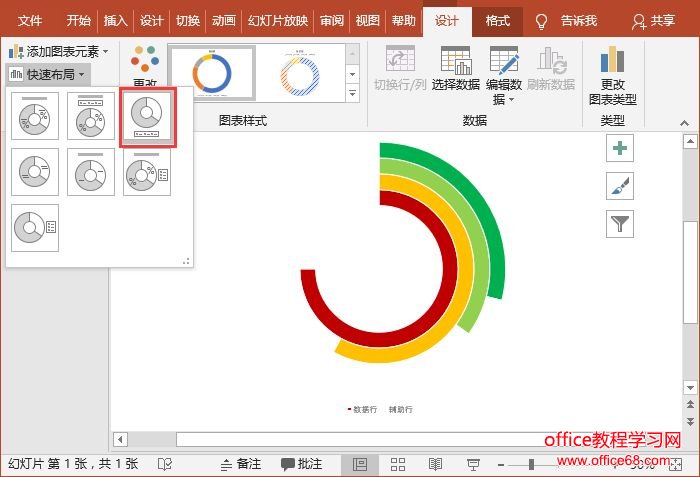Select the solid blue doughnut chart style
The width and height of the screenshot is (700, 477).
[x=212, y=73]
